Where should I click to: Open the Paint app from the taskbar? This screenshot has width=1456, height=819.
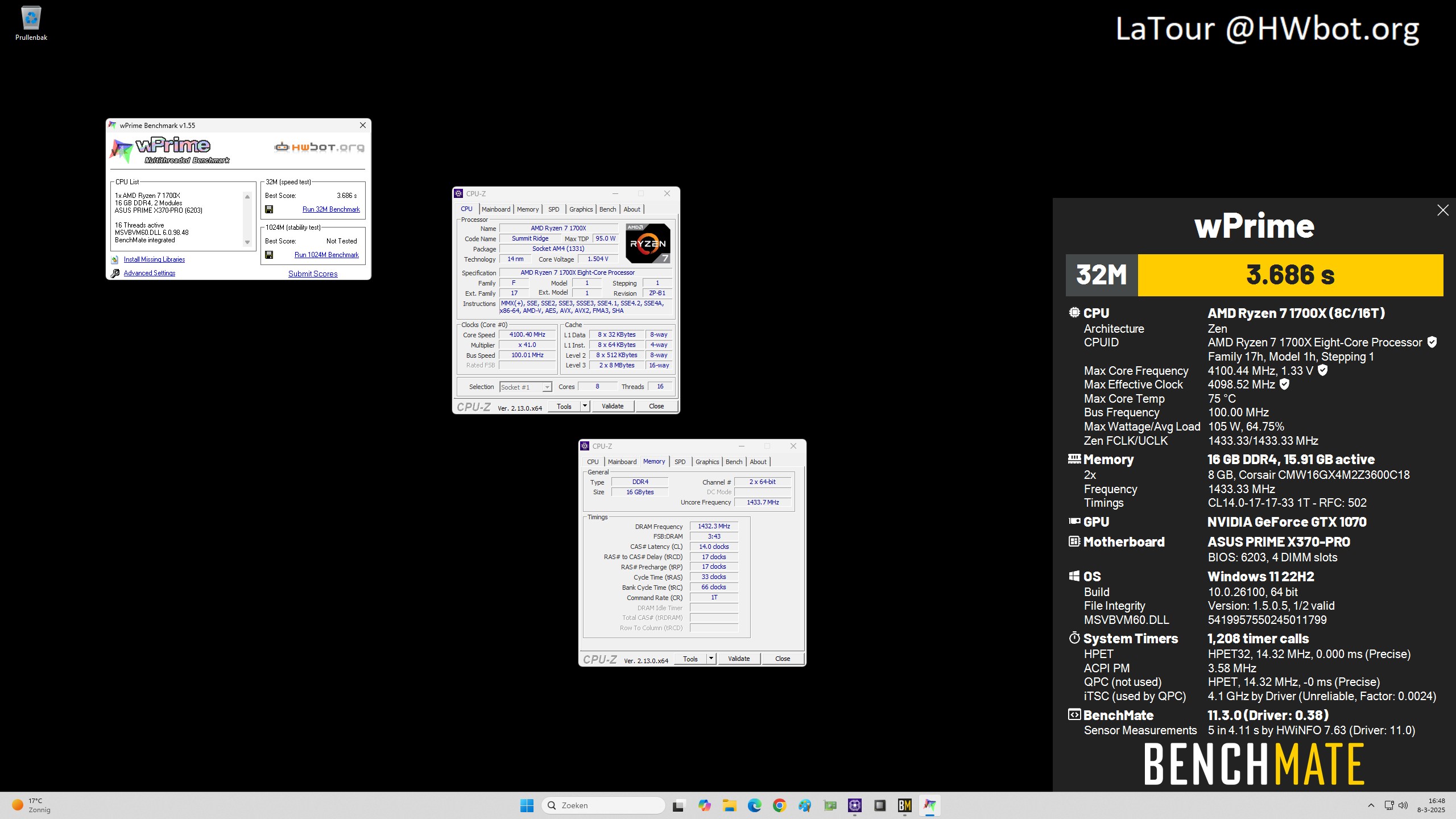pyautogui.click(x=804, y=805)
